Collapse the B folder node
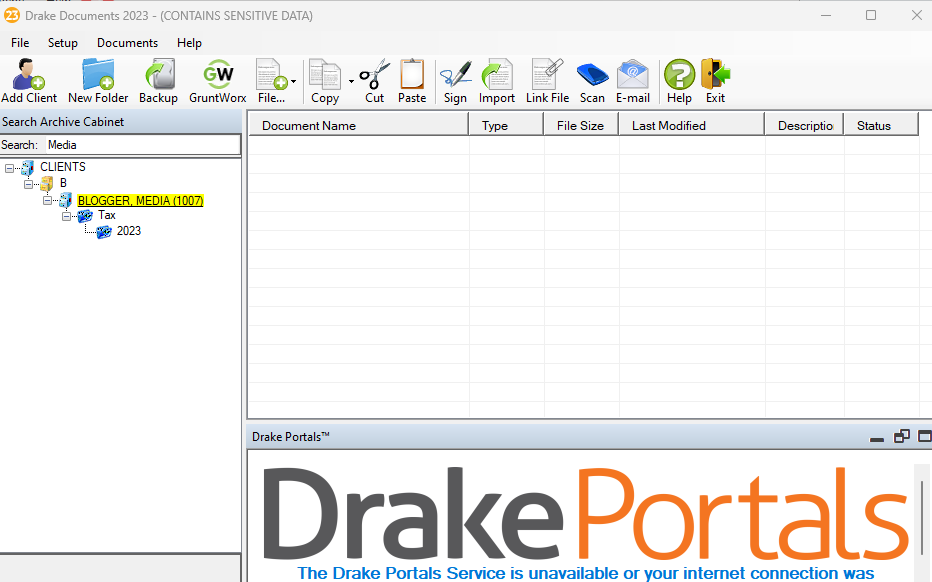932x582 pixels. pyautogui.click(x=29, y=184)
